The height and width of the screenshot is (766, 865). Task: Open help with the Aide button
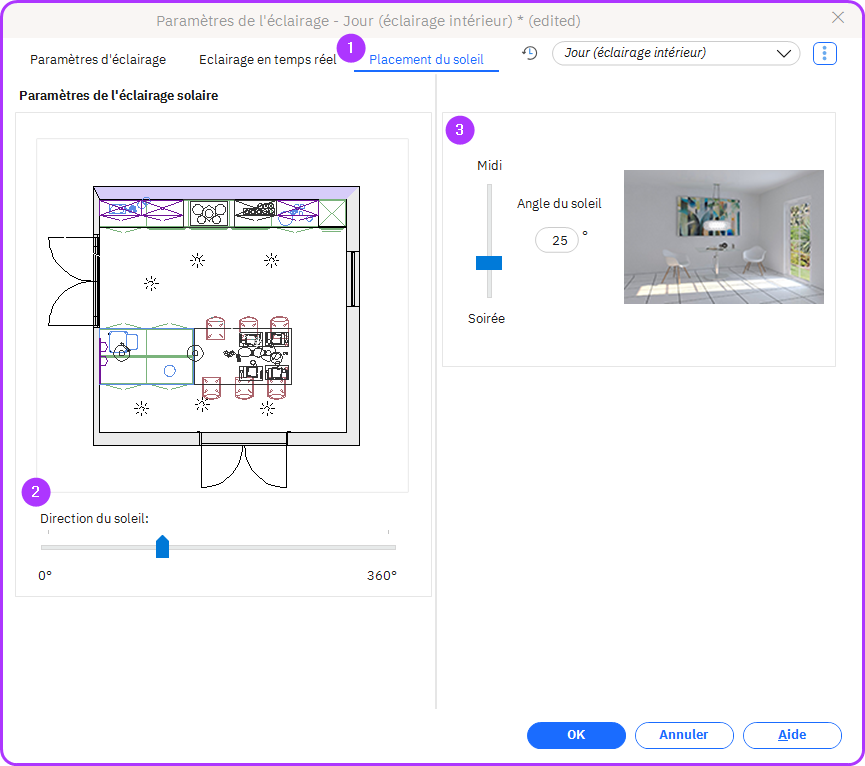point(792,735)
